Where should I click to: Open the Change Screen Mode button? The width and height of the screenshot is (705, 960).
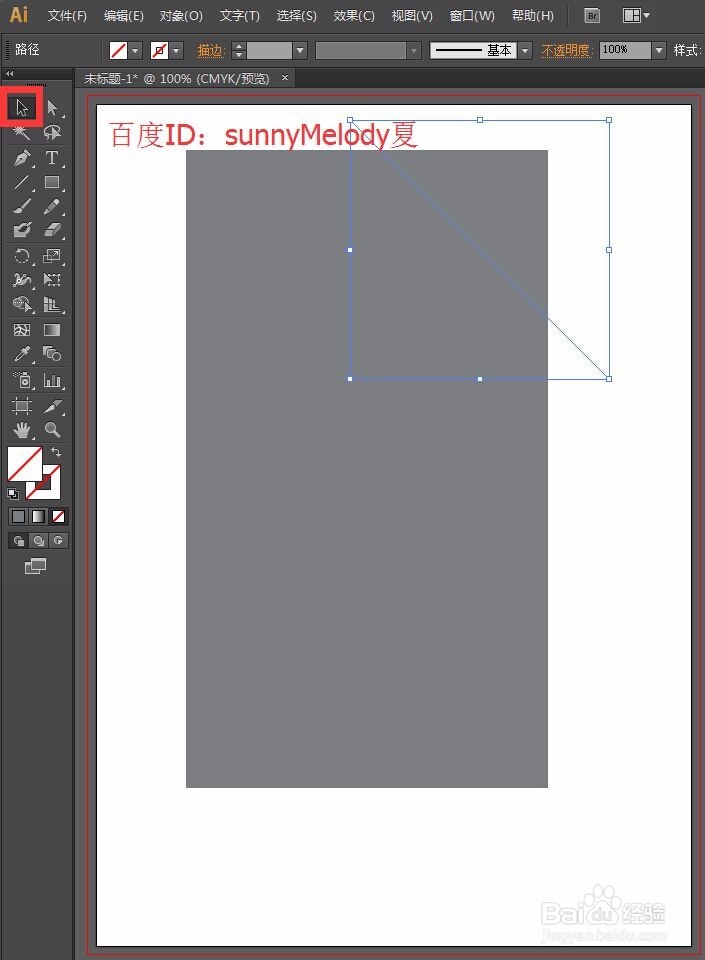tap(35, 566)
